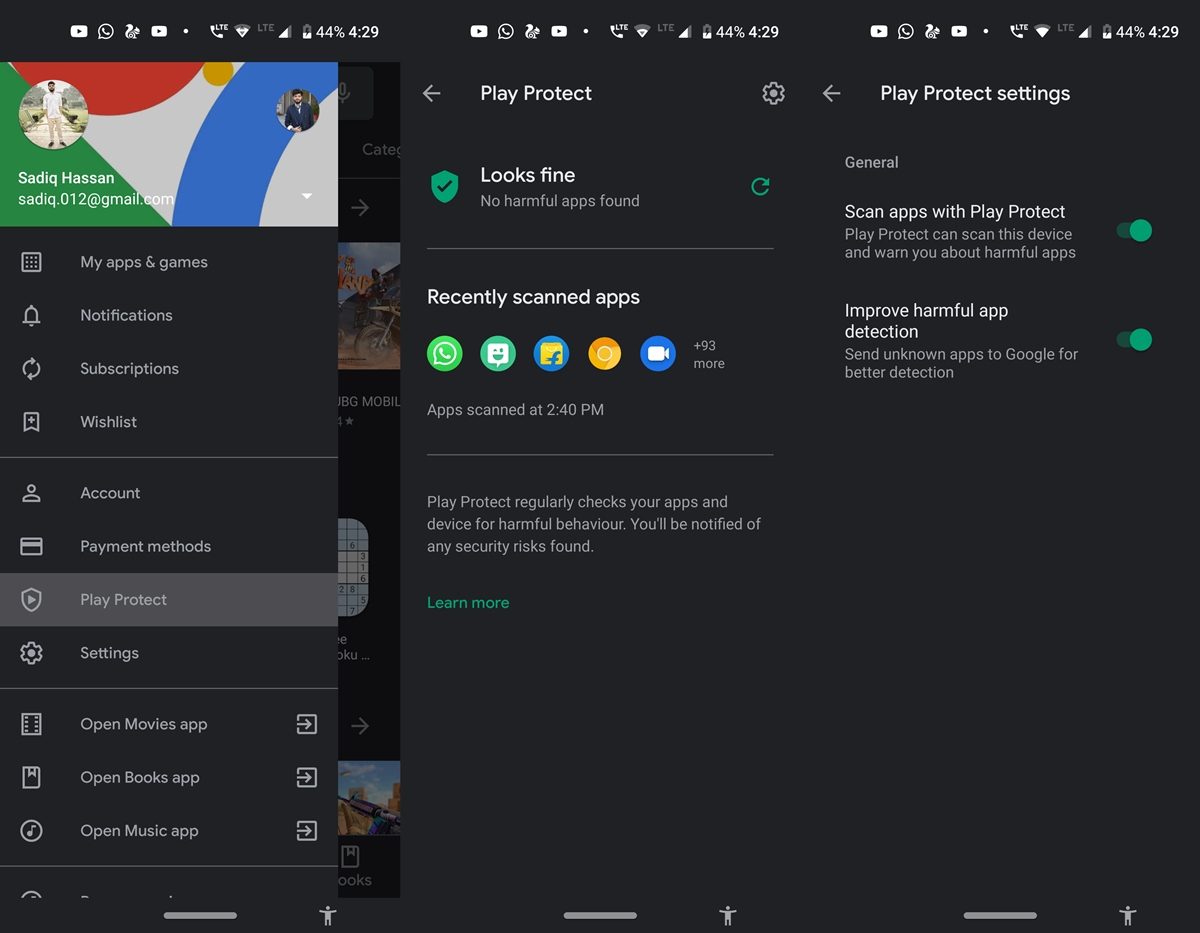Tap the blue video camera app icon
The width and height of the screenshot is (1200, 933).
click(x=657, y=353)
